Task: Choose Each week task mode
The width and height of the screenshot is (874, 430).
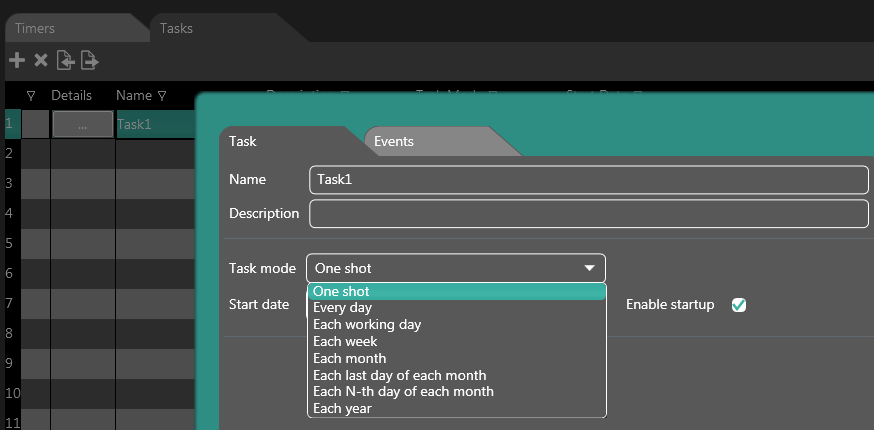Action: 457,341
